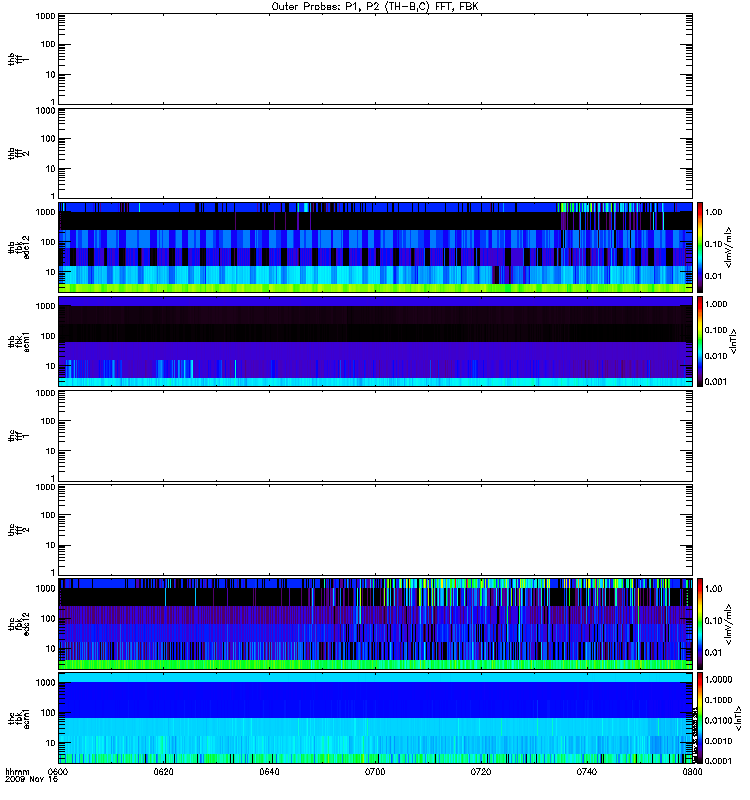Click '1.00' on the thc edc12 color scale
Viewport: 750px width, 800px height.
tap(714, 589)
